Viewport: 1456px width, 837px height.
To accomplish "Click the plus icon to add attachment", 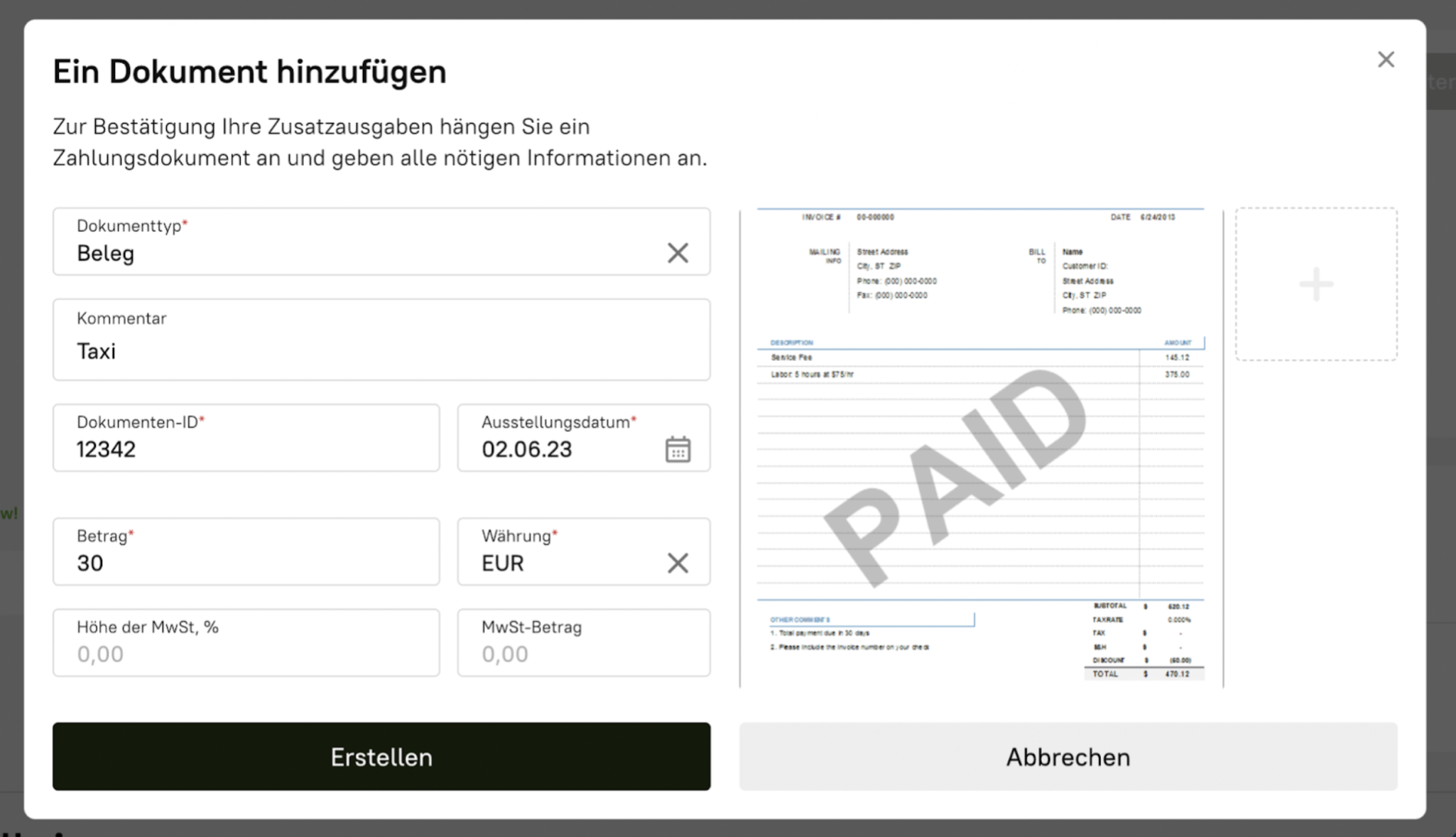I will click(1315, 284).
